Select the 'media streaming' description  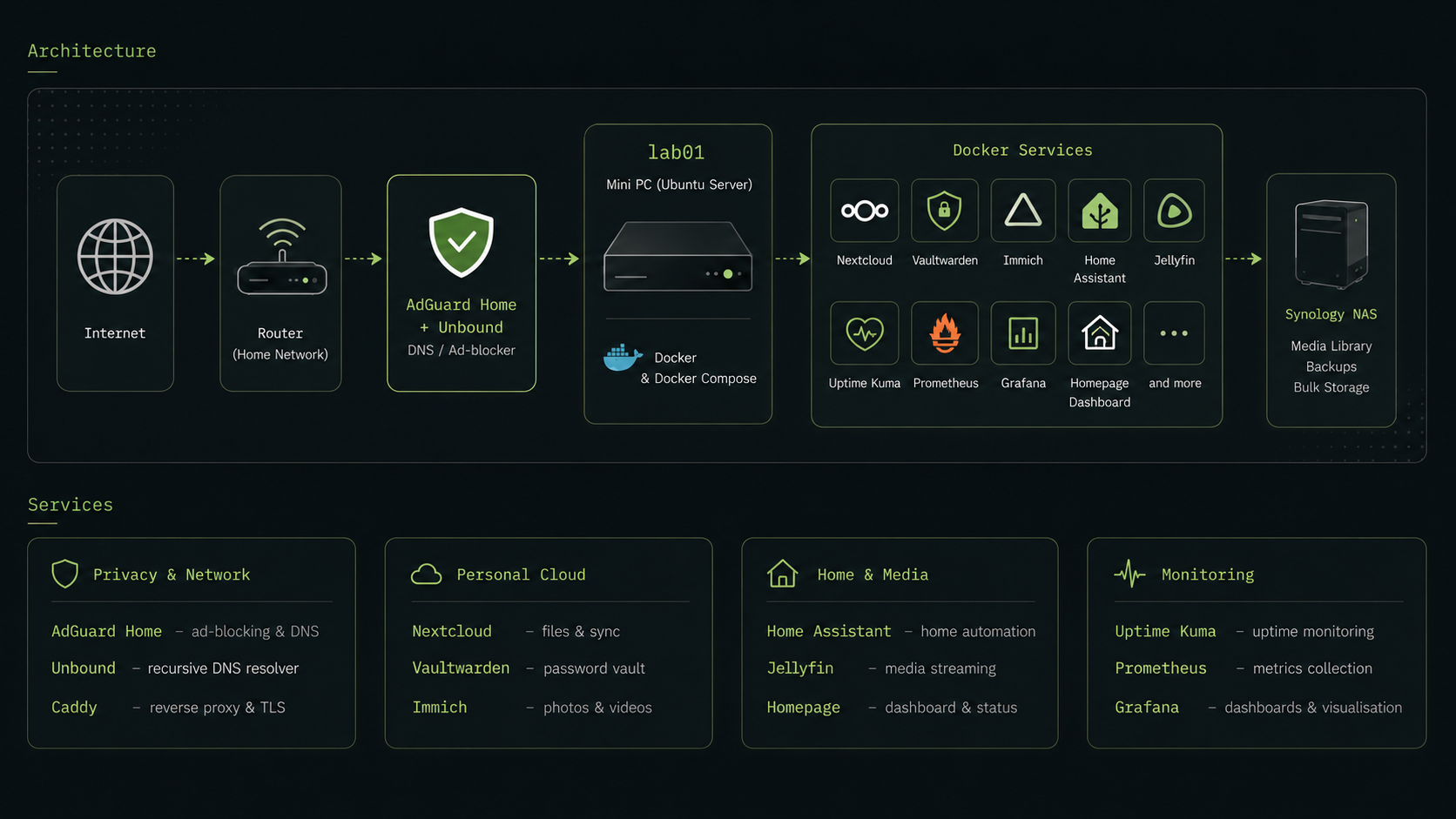(940, 668)
